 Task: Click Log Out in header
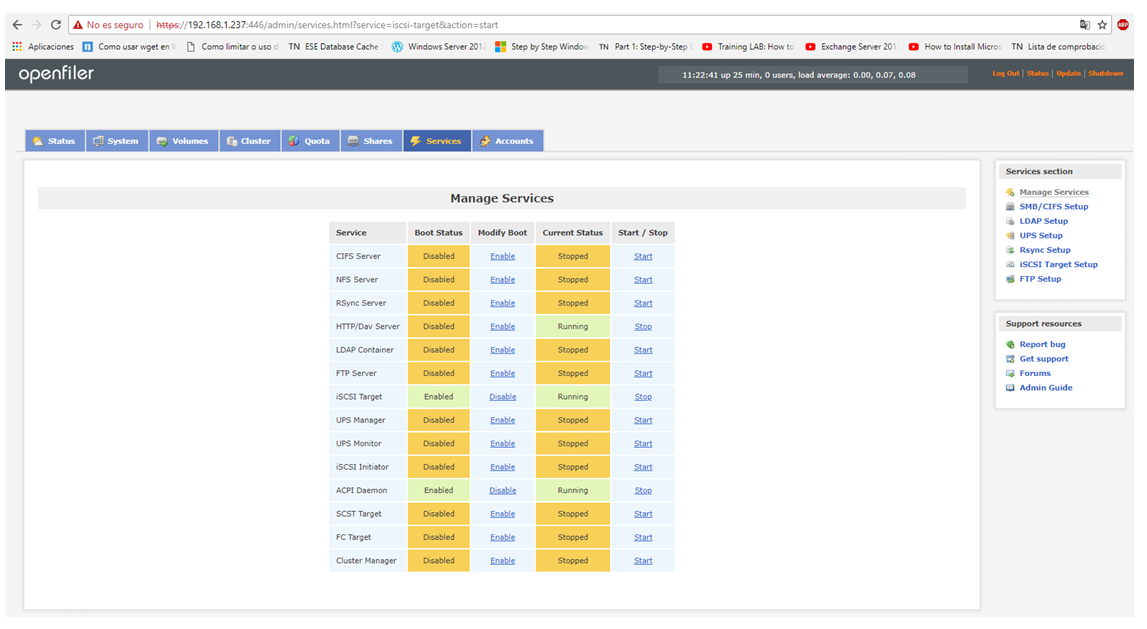pos(1005,73)
